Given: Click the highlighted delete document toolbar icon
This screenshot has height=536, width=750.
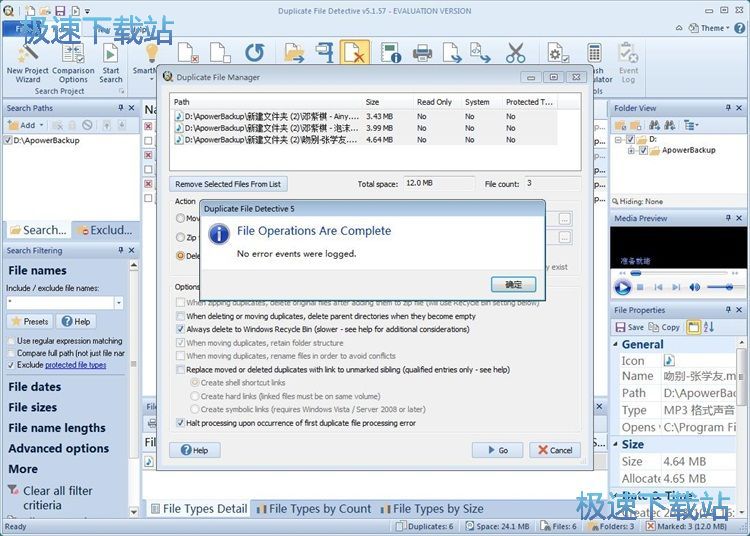Looking at the screenshot, I should point(354,53).
